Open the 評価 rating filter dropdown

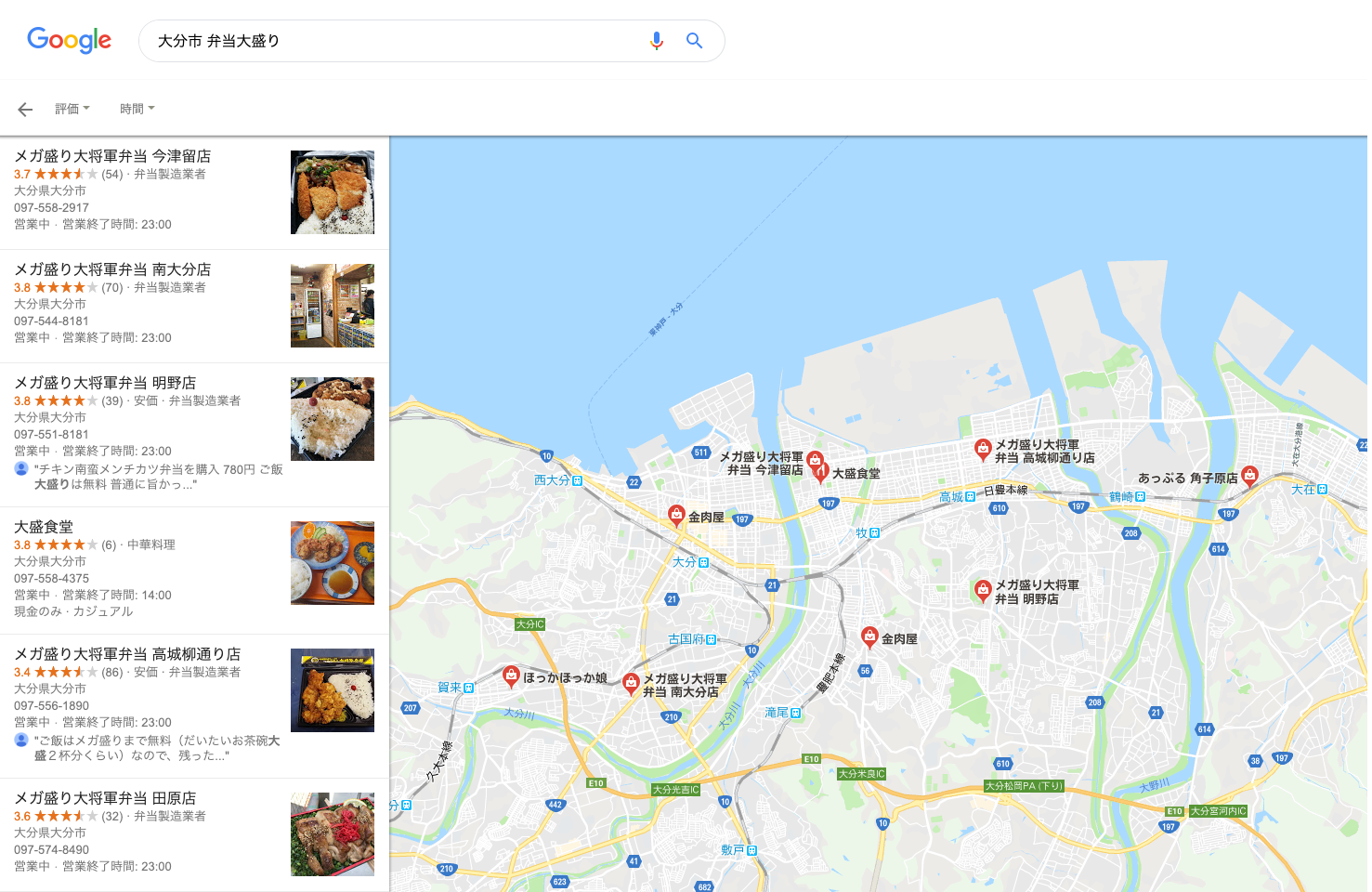click(72, 109)
